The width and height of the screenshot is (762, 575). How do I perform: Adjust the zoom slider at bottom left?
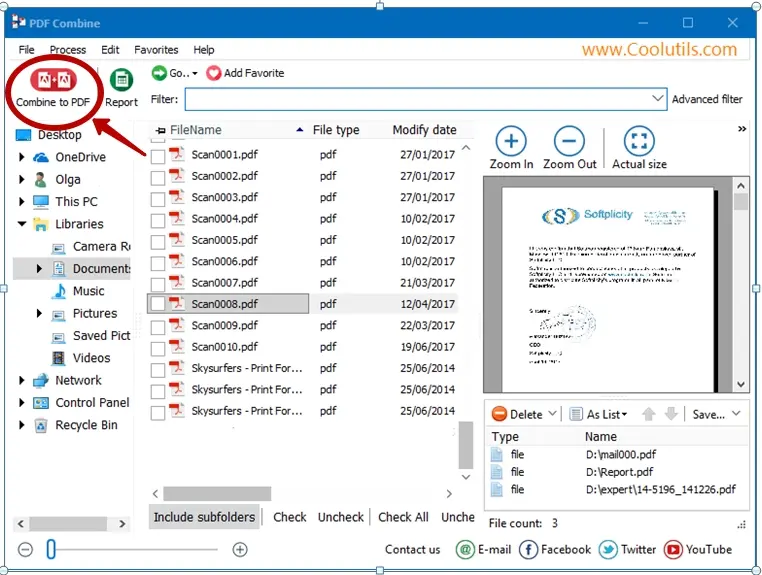click(x=52, y=549)
